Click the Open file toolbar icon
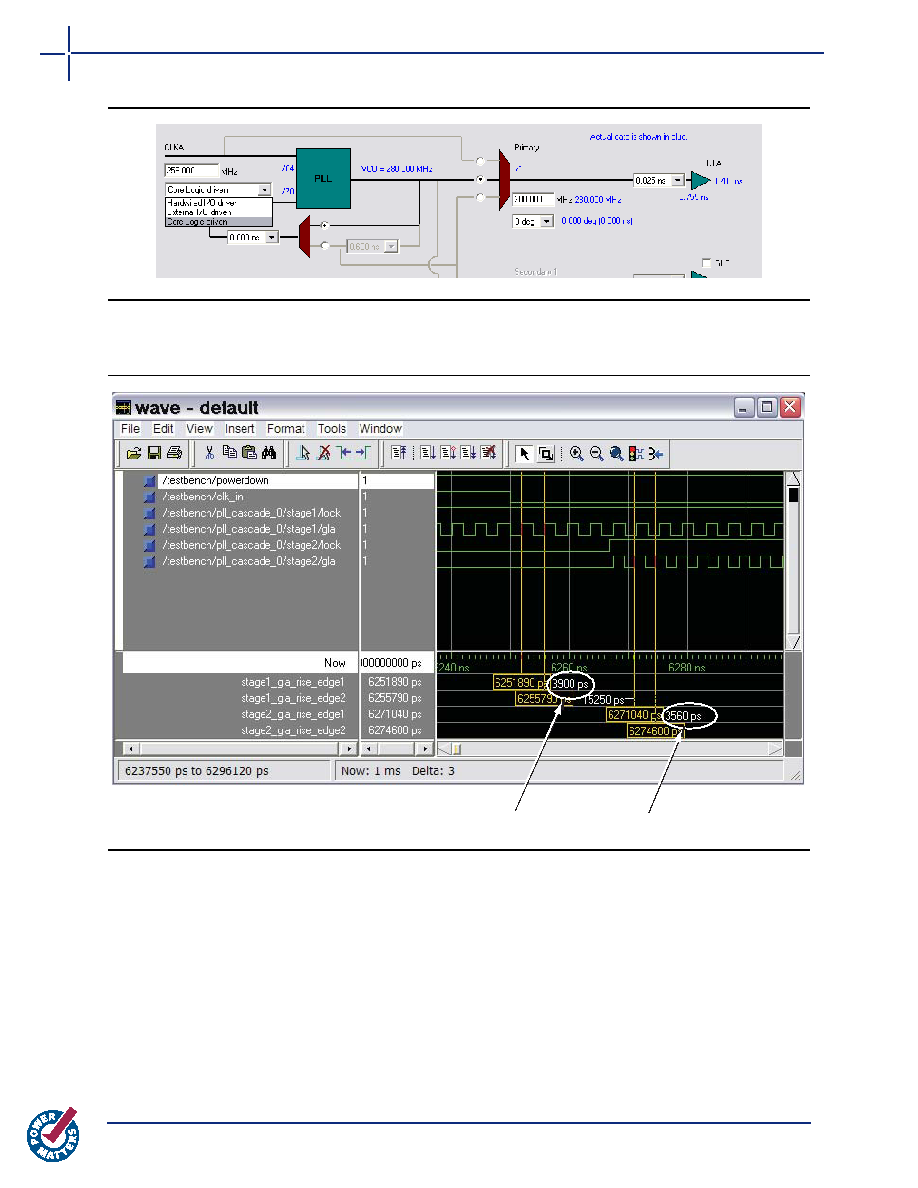Screen dimensions: 918x1188 [x=134, y=453]
